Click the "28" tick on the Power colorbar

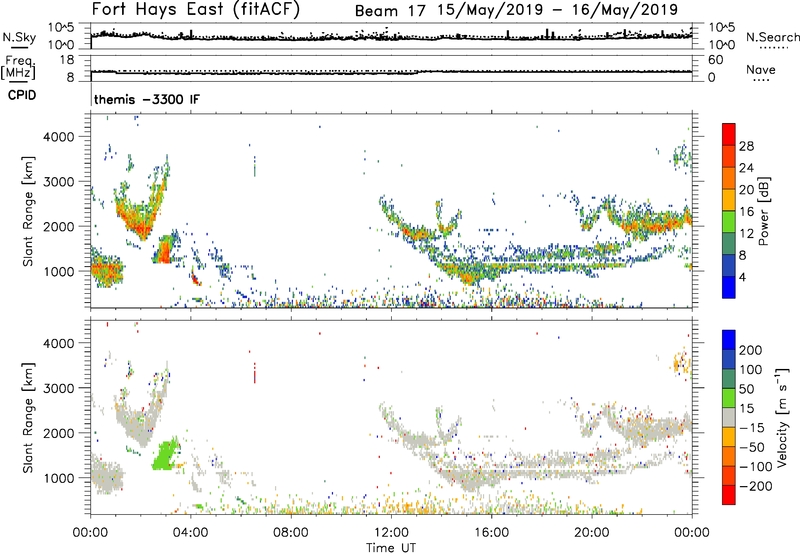746,146
